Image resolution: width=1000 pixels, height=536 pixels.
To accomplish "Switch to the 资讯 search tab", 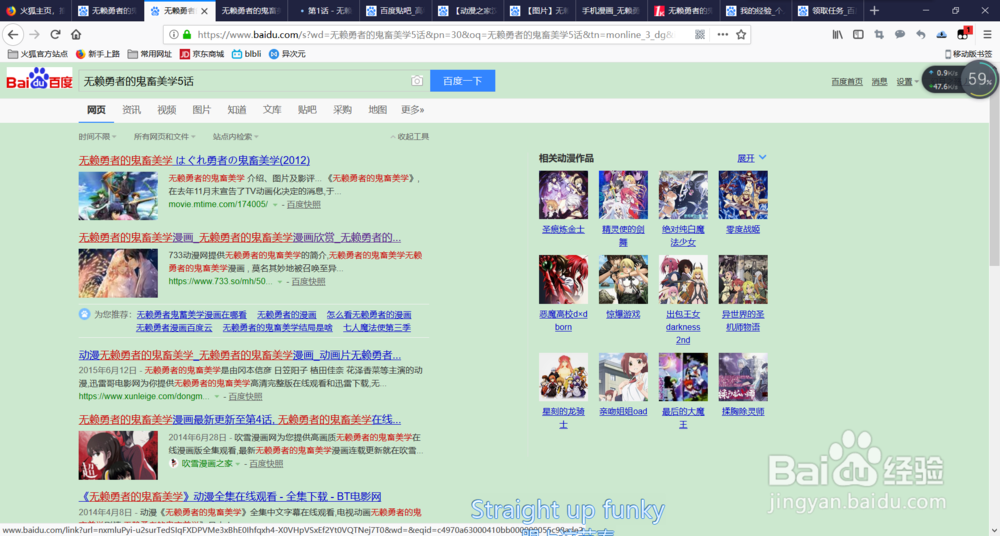I will (x=131, y=110).
